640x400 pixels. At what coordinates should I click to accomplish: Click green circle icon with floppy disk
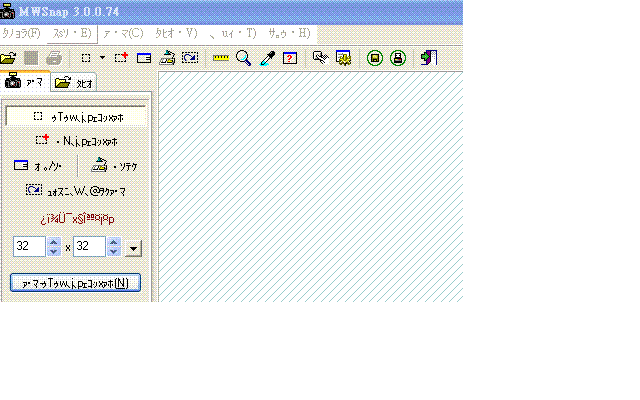[x=375, y=58]
